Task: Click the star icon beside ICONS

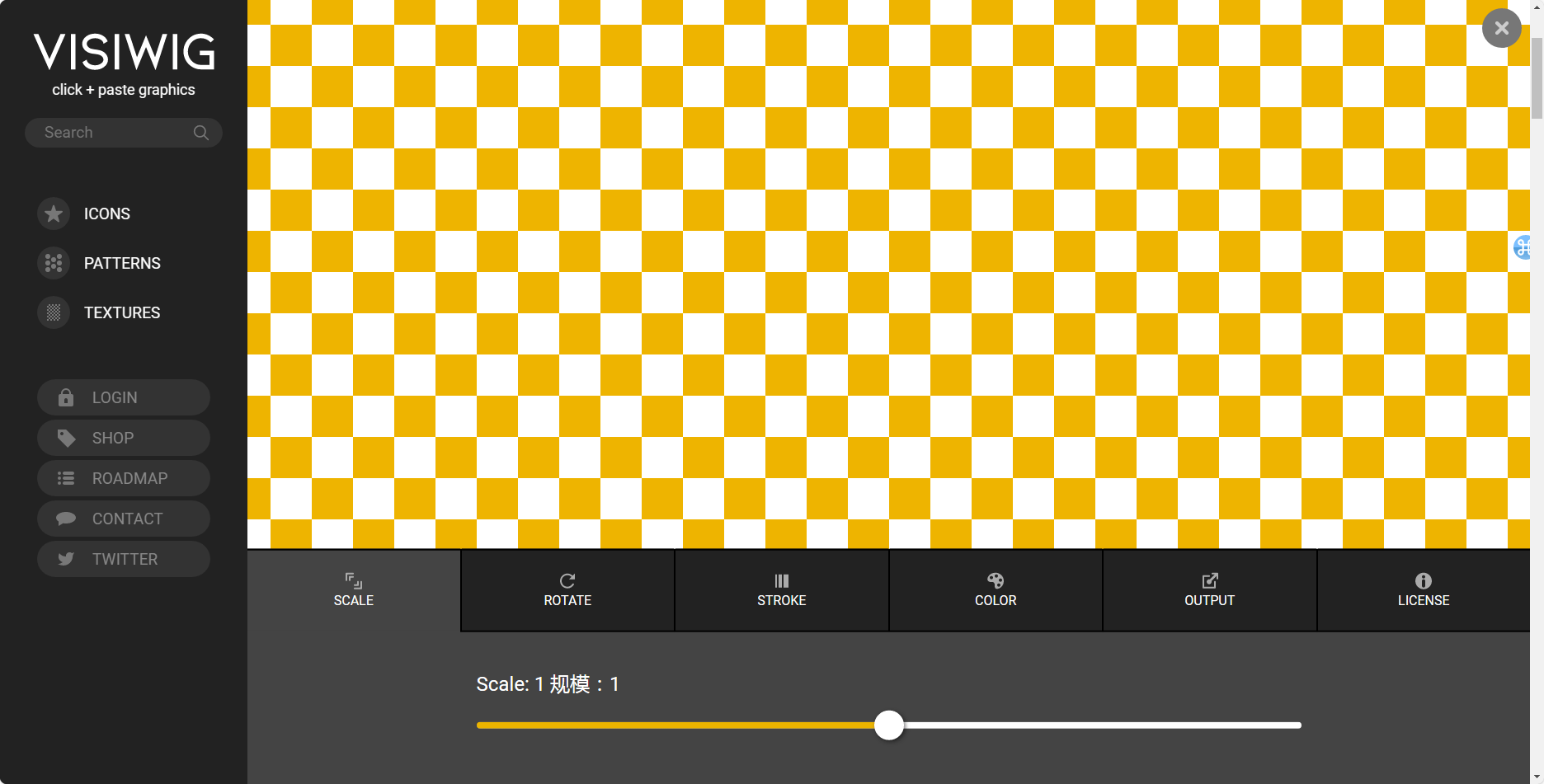Action: click(54, 214)
